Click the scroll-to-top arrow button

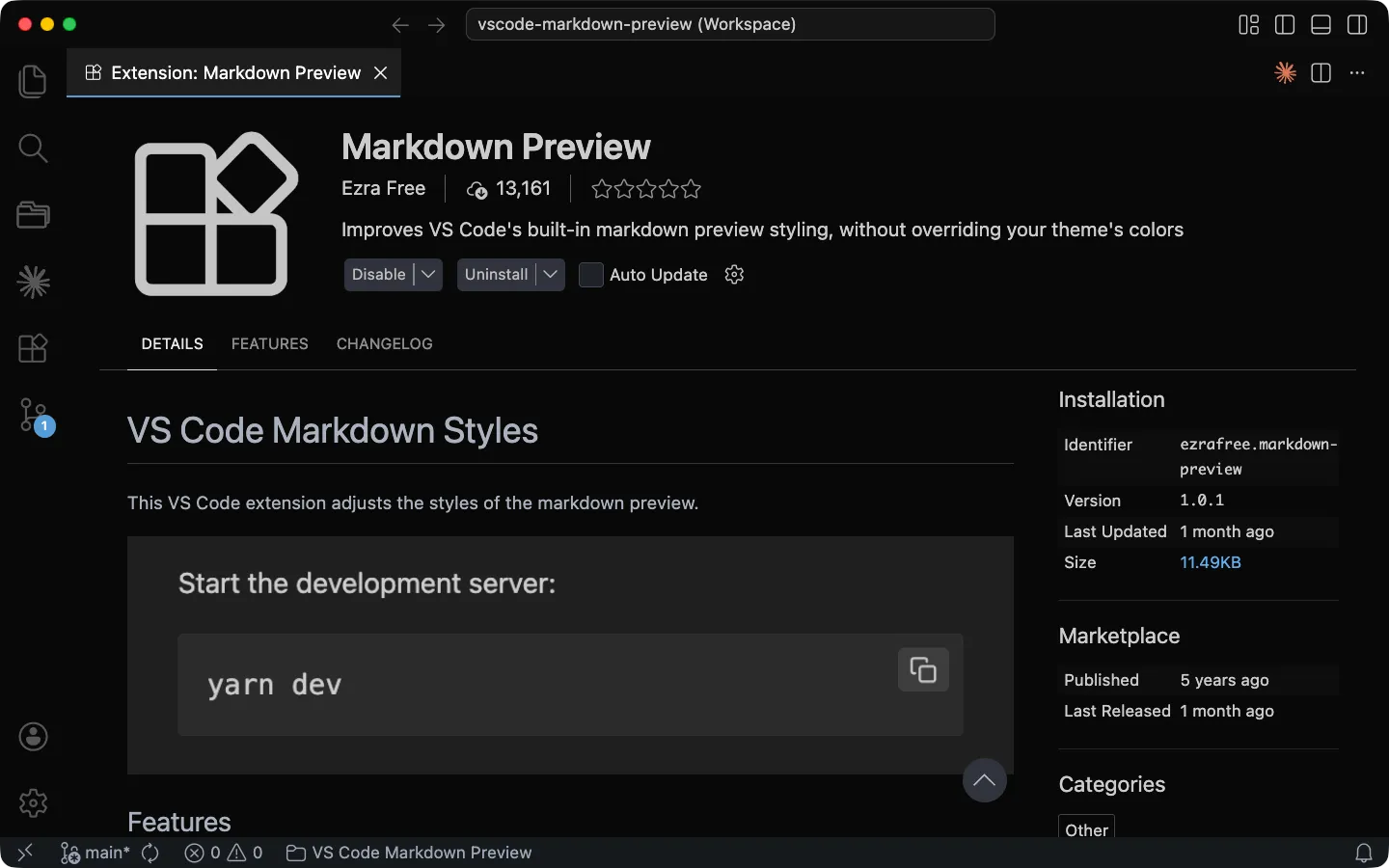pyautogui.click(x=984, y=780)
